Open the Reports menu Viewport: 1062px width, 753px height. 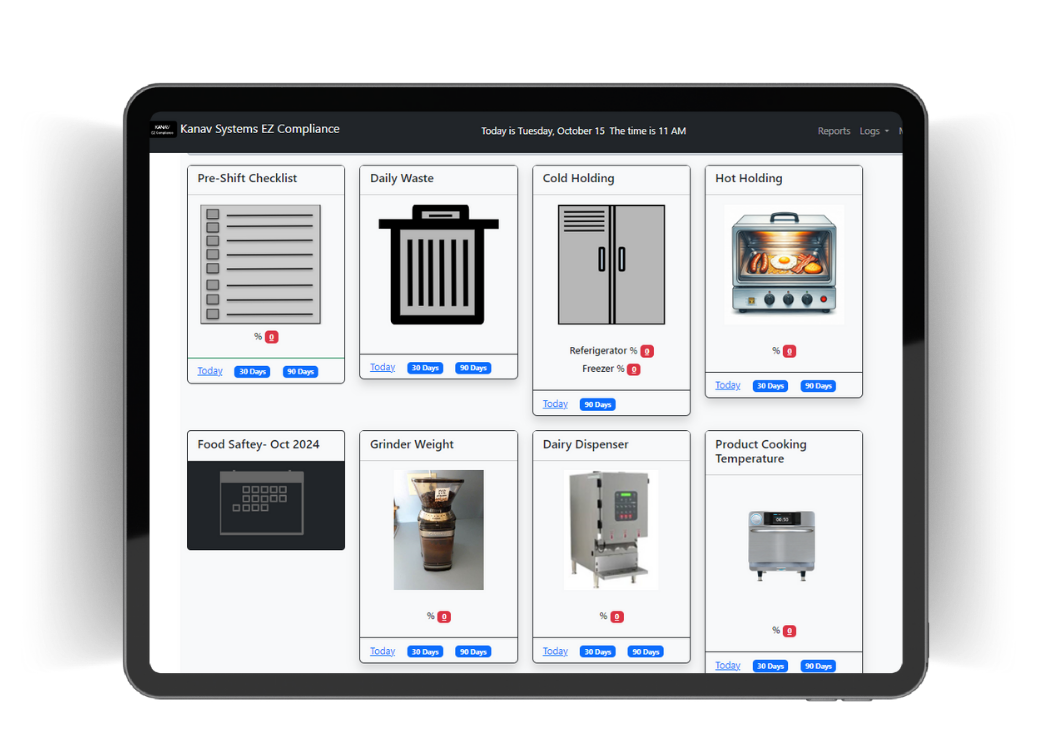coord(834,131)
